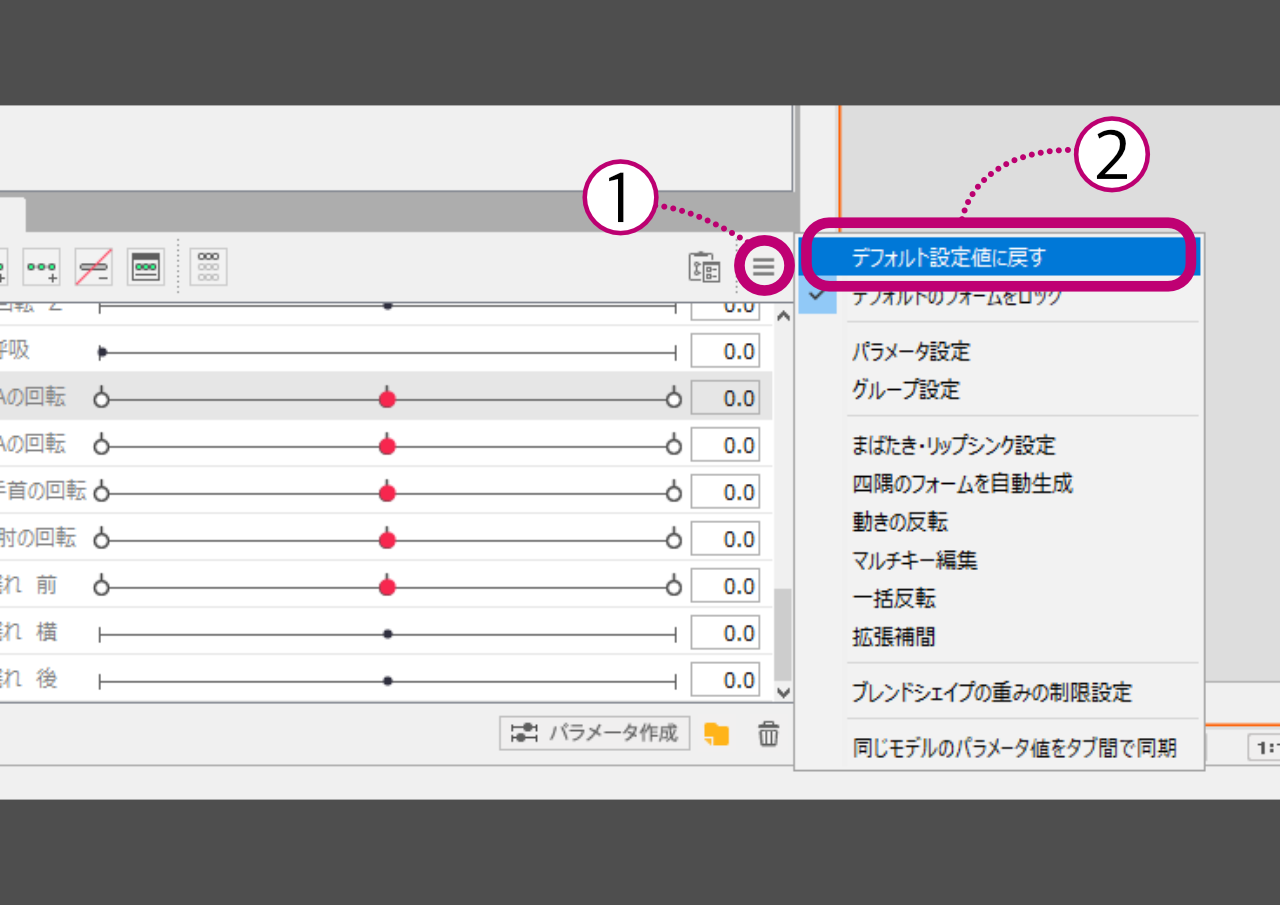Viewport: 1280px width, 905px height.
Task: Click the parameter list vertical scrollbar thumb
Action: tap(783, 634)
